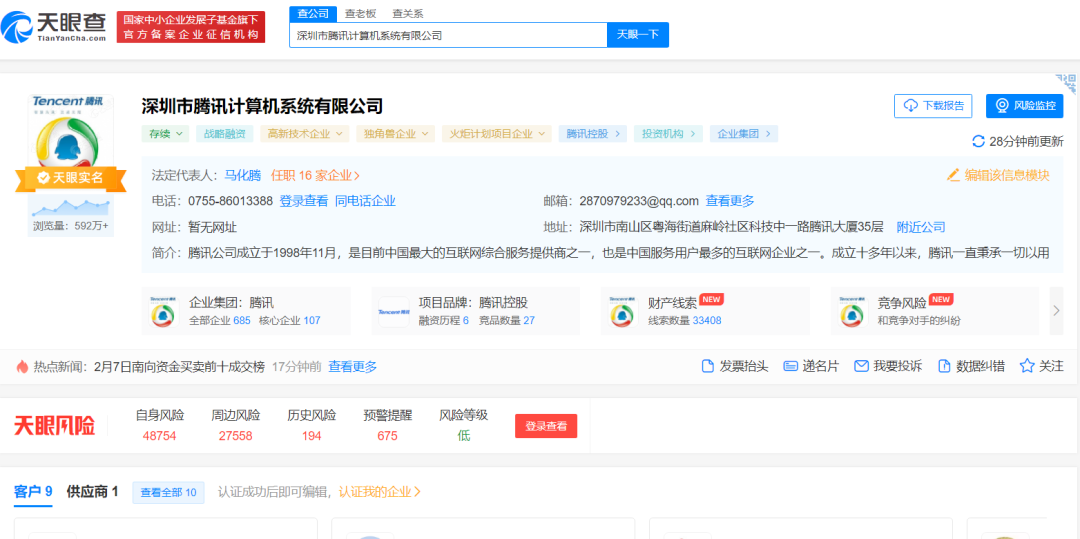Viewport: 1080px width, 539px height.
Task: Click the right arrow to scroll cards
Action: 1057,310
